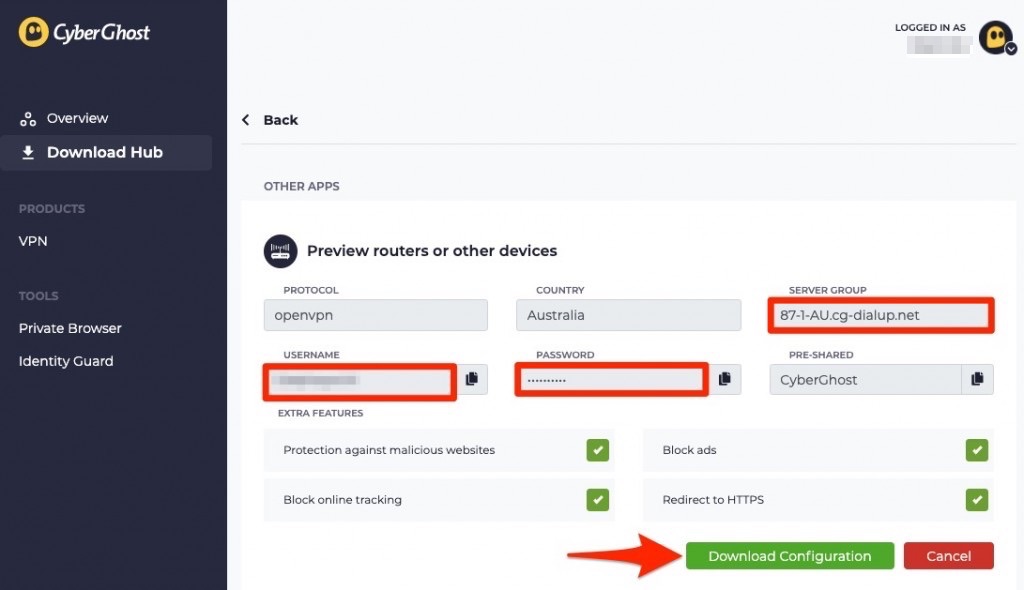1024x590 pixels.
Task: Click the Pre-shared CyberGhost field
Action: tap(865, 380)
